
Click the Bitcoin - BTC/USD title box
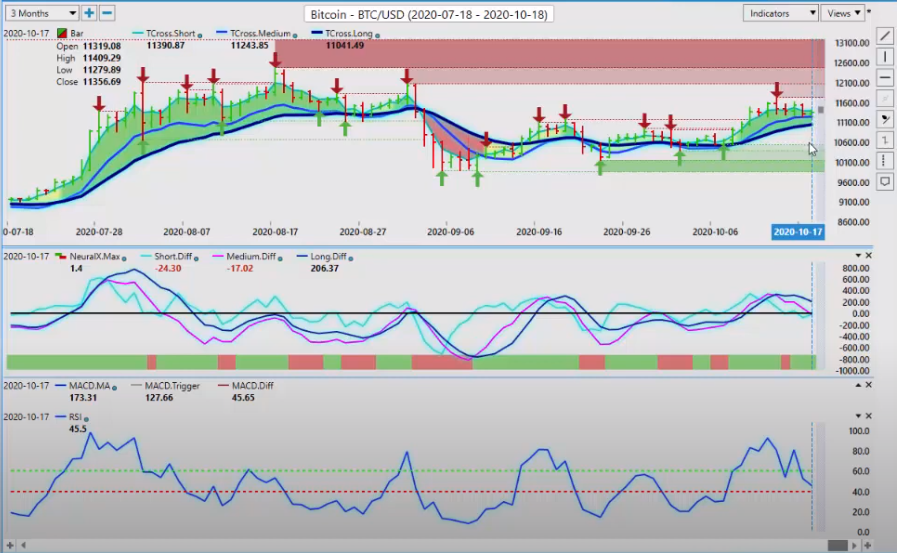pyautogui.click(x=428, y=14)
